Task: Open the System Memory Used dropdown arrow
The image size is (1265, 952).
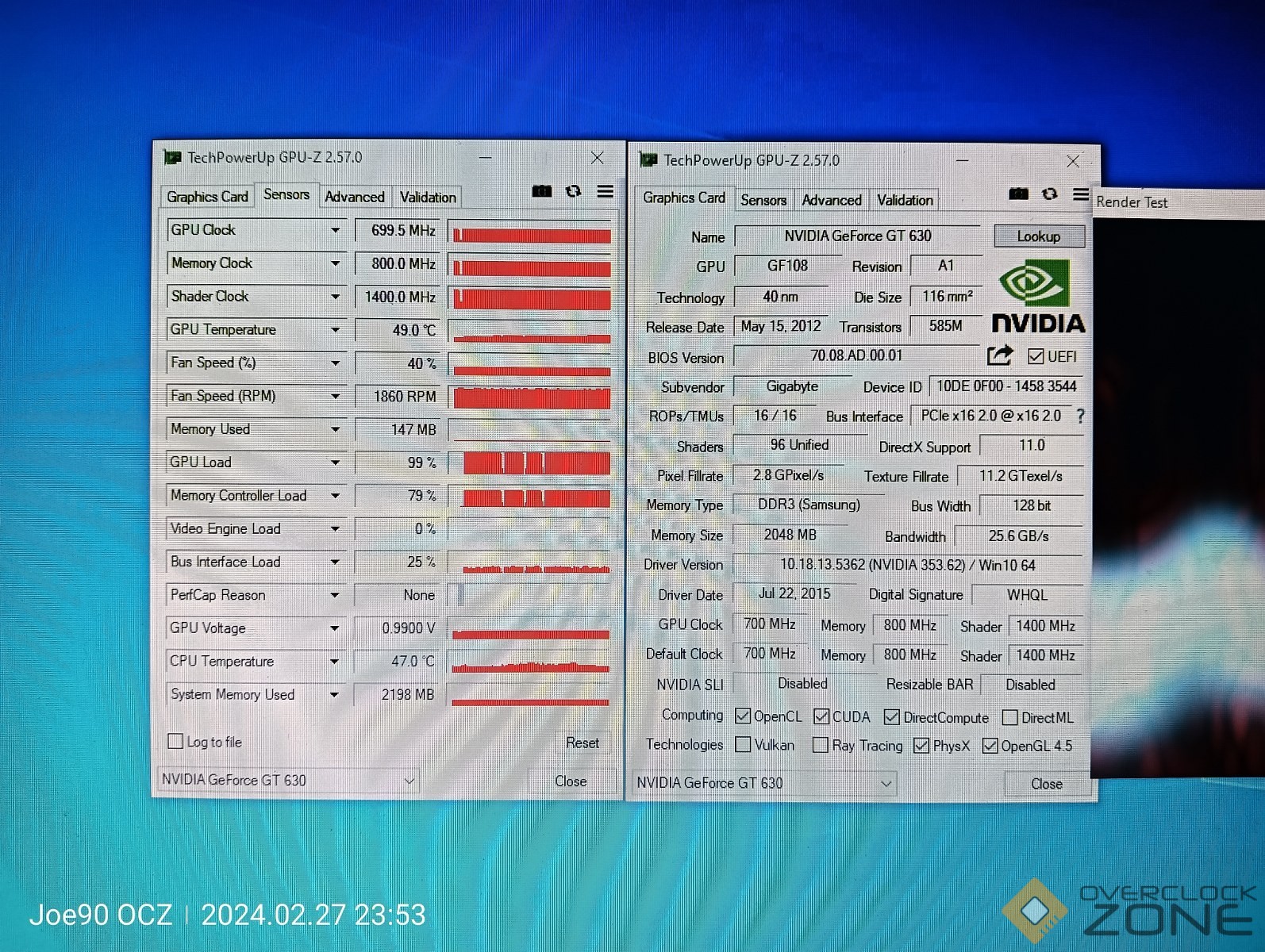Action: coord(335,695)
